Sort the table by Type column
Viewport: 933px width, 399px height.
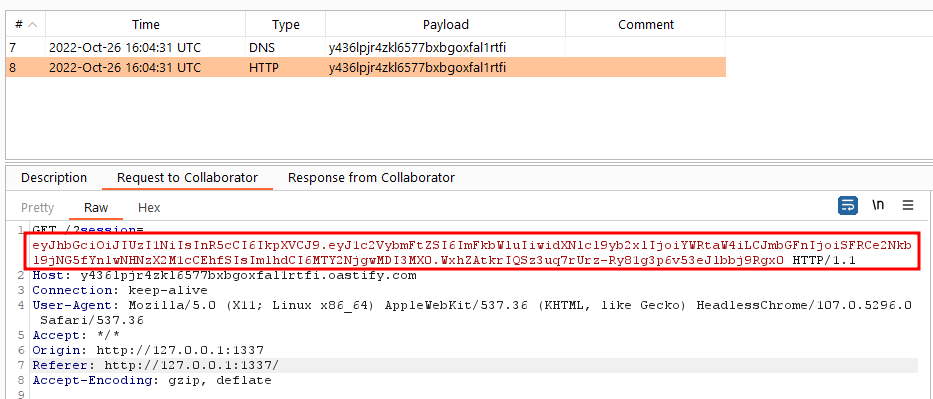pos(286,25)
